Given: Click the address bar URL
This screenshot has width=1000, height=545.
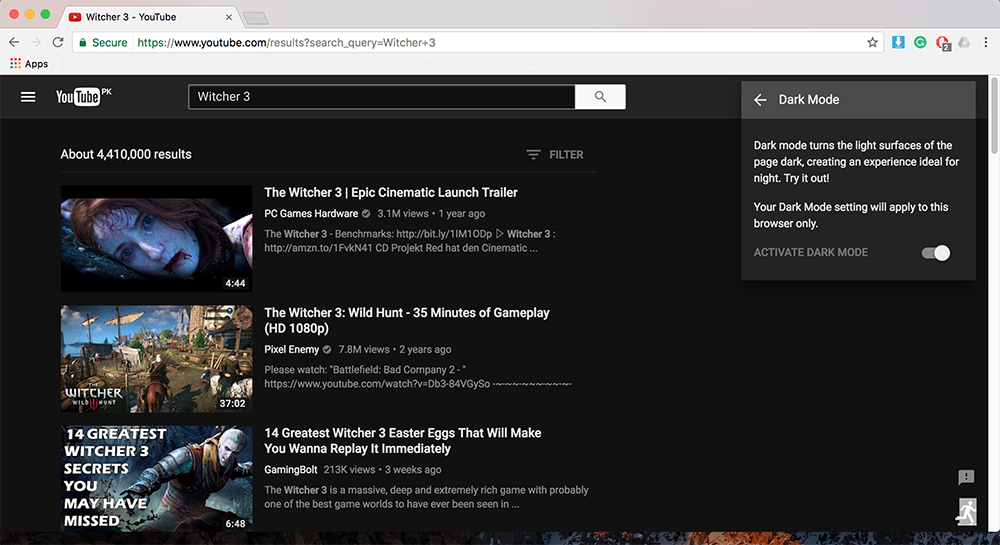Looking at the screenshot, I should [286, 43].
